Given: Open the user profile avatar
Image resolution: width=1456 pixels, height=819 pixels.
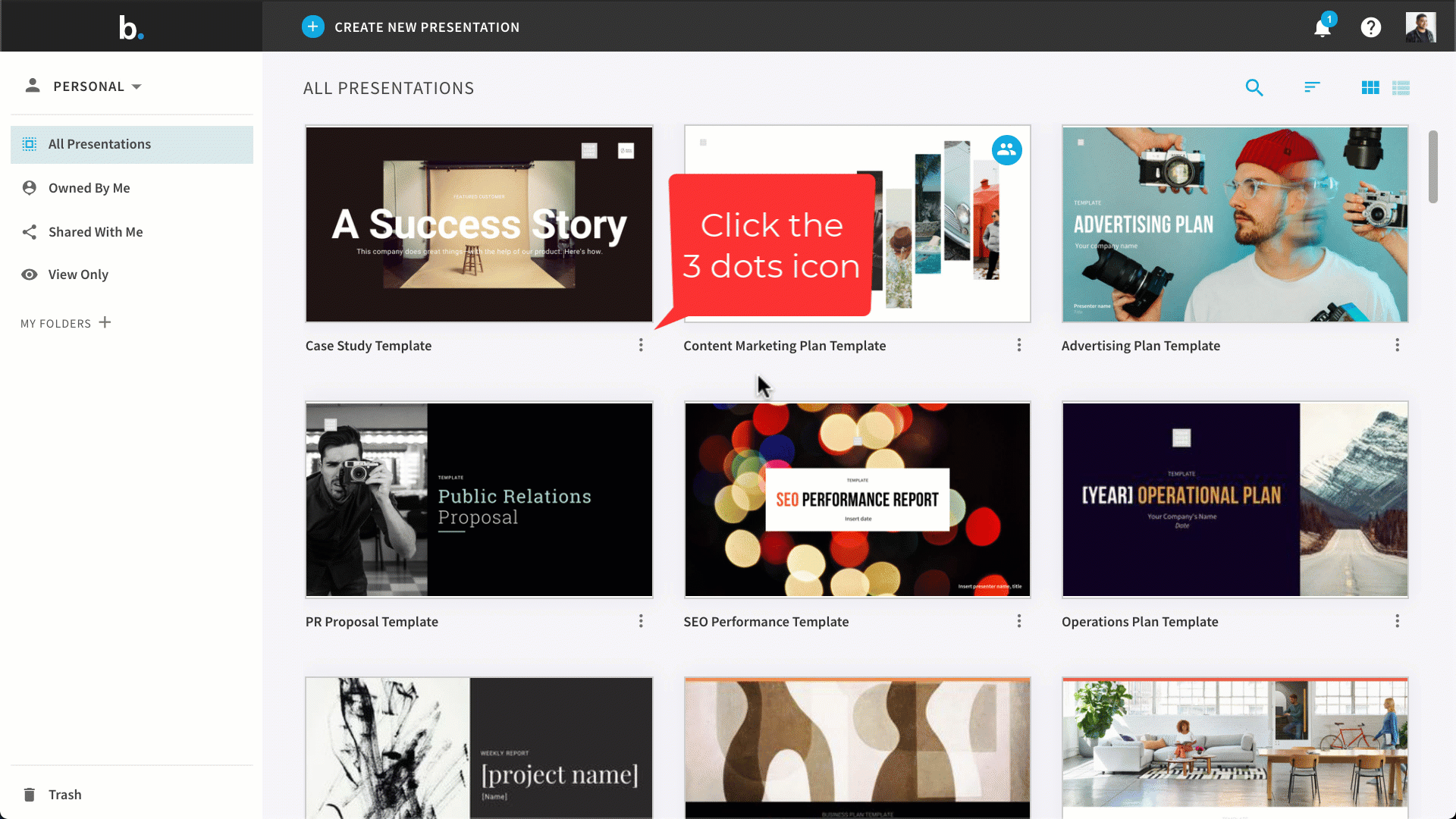Looking at the screenshot, I should pyautogui.click(x=1420, y=27).
